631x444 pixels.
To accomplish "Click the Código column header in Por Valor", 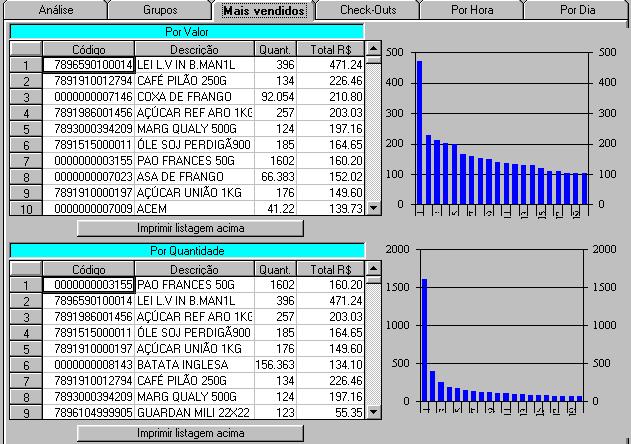I will pos(88,49).
